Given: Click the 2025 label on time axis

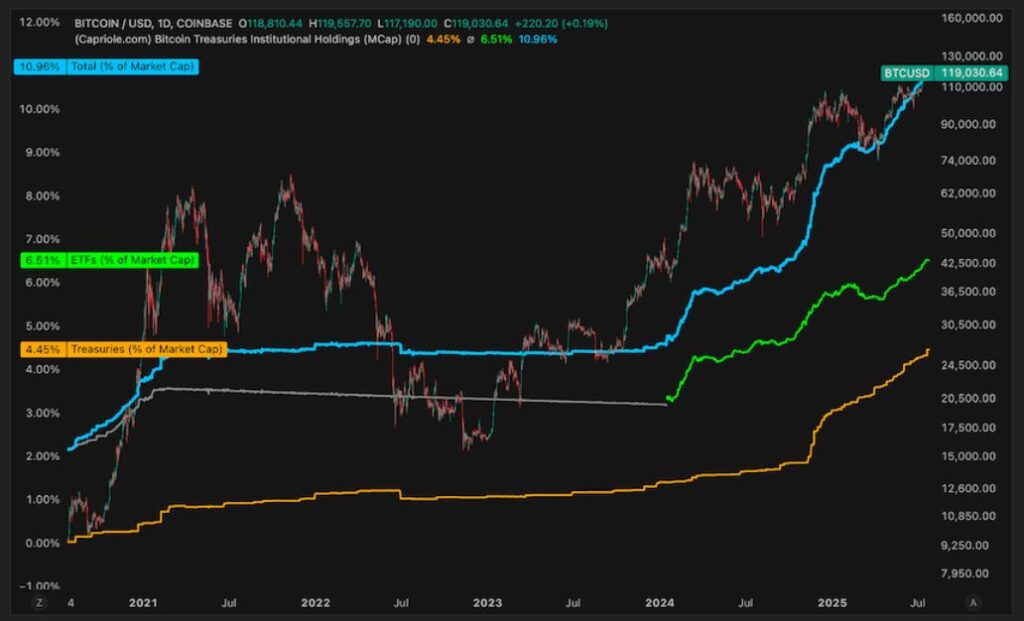Looking at the screenshot, I should click(832, 603).
